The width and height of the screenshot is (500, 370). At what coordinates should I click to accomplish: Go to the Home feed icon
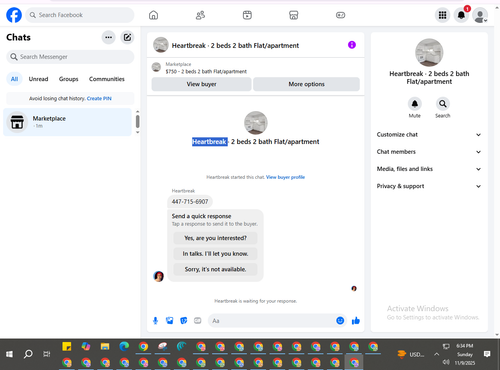[x=153, y=15]
